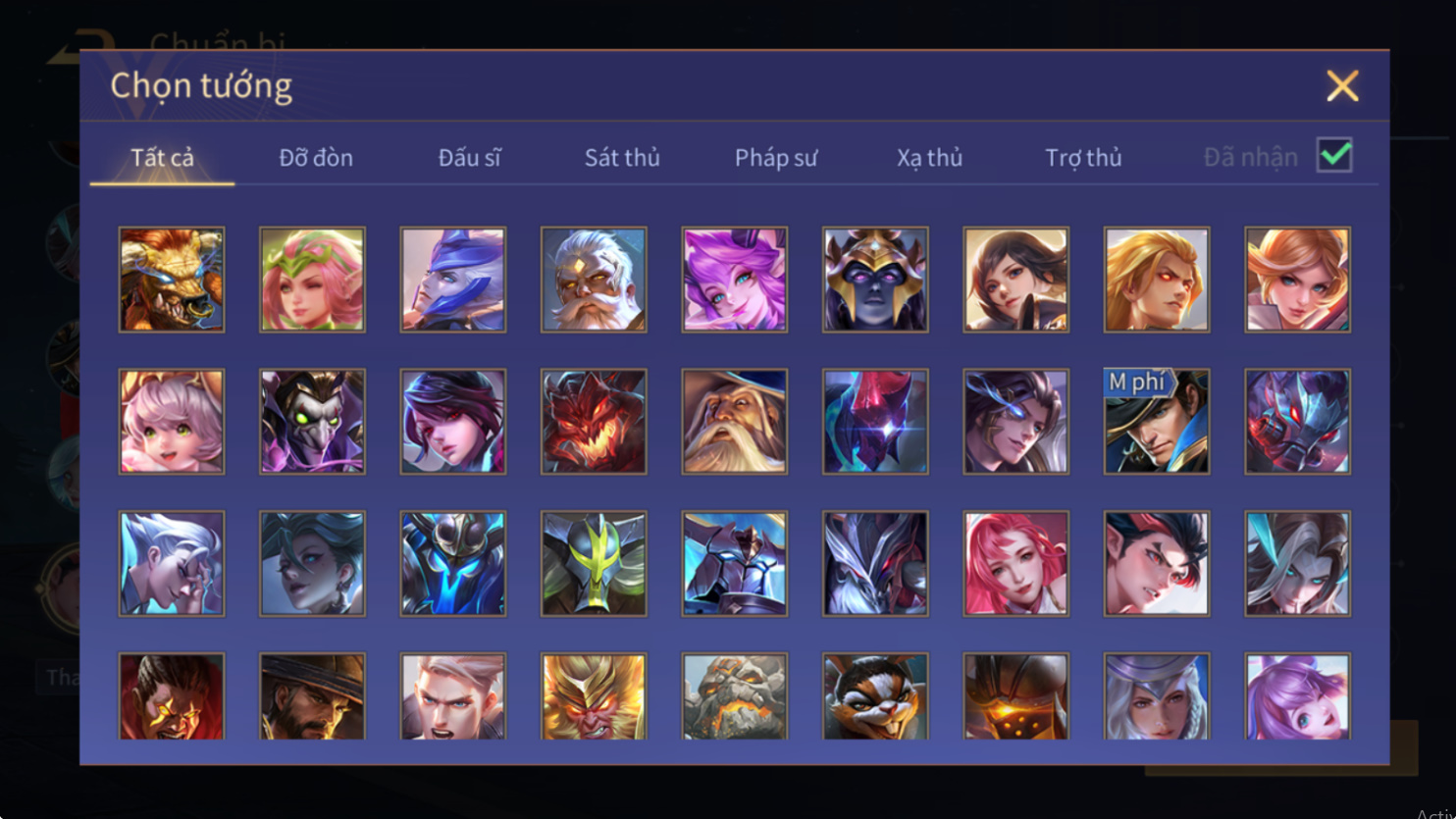Switch to the Đỡ đòn tab
Screen dimensions: 1456x819
[x=316, y=158]
